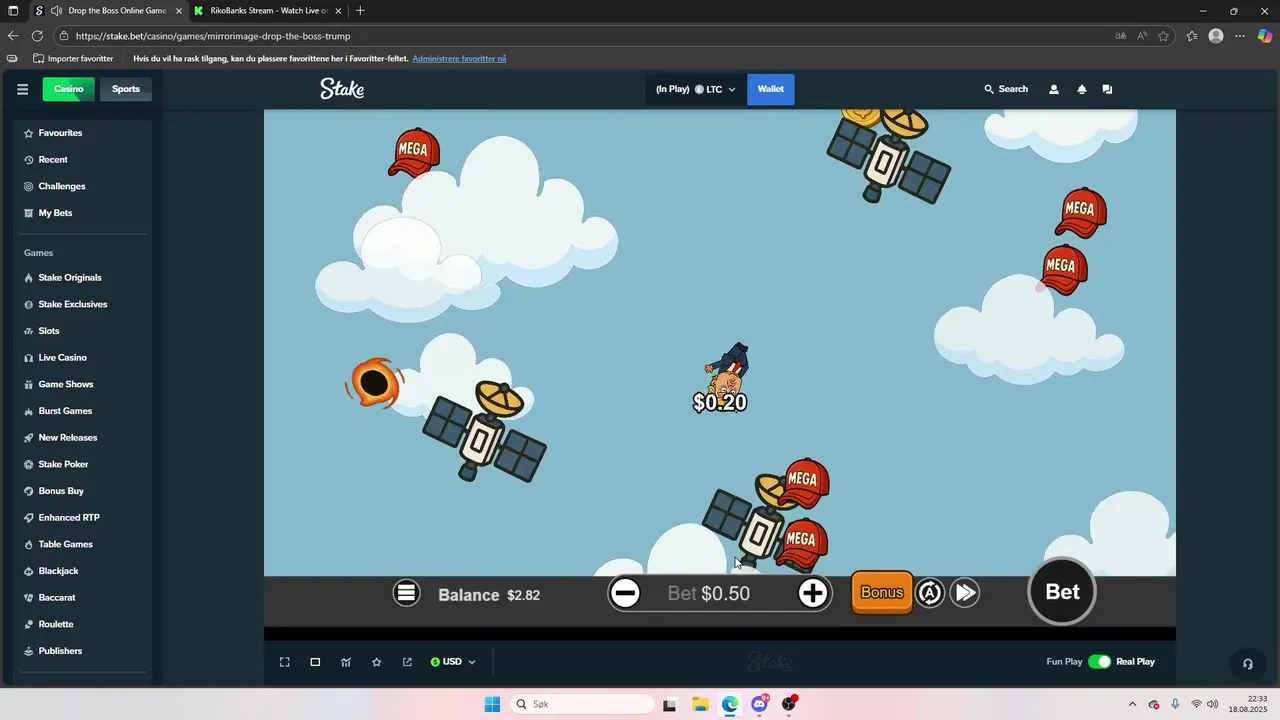Open the game menu icon beside Balance
The width and height of the screenshot is (1280, 720).
tap(406, 593)
